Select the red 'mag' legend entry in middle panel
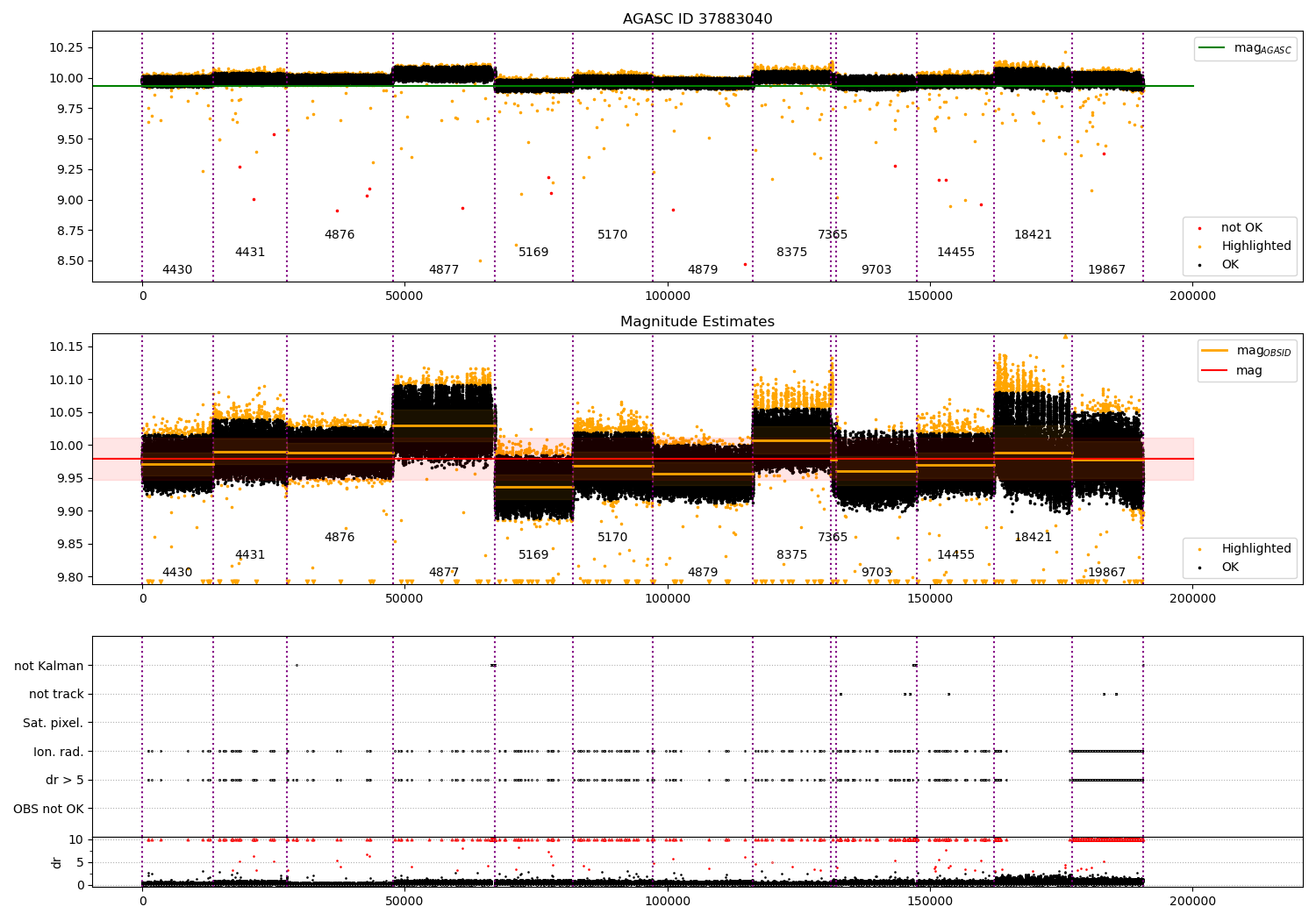 tap(1233, 370)
